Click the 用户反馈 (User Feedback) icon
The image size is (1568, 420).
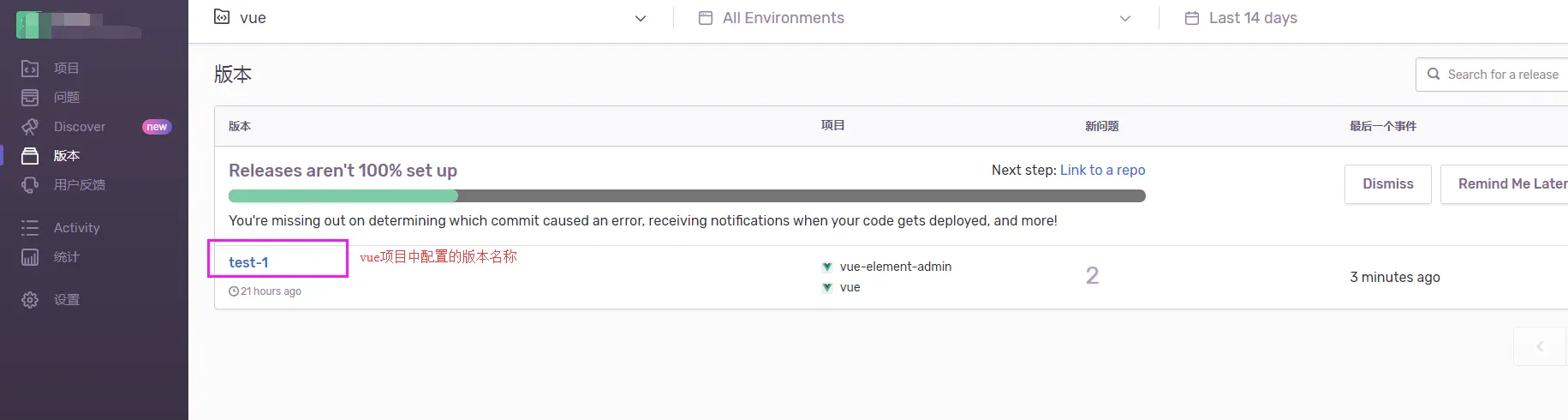(30, 185)
